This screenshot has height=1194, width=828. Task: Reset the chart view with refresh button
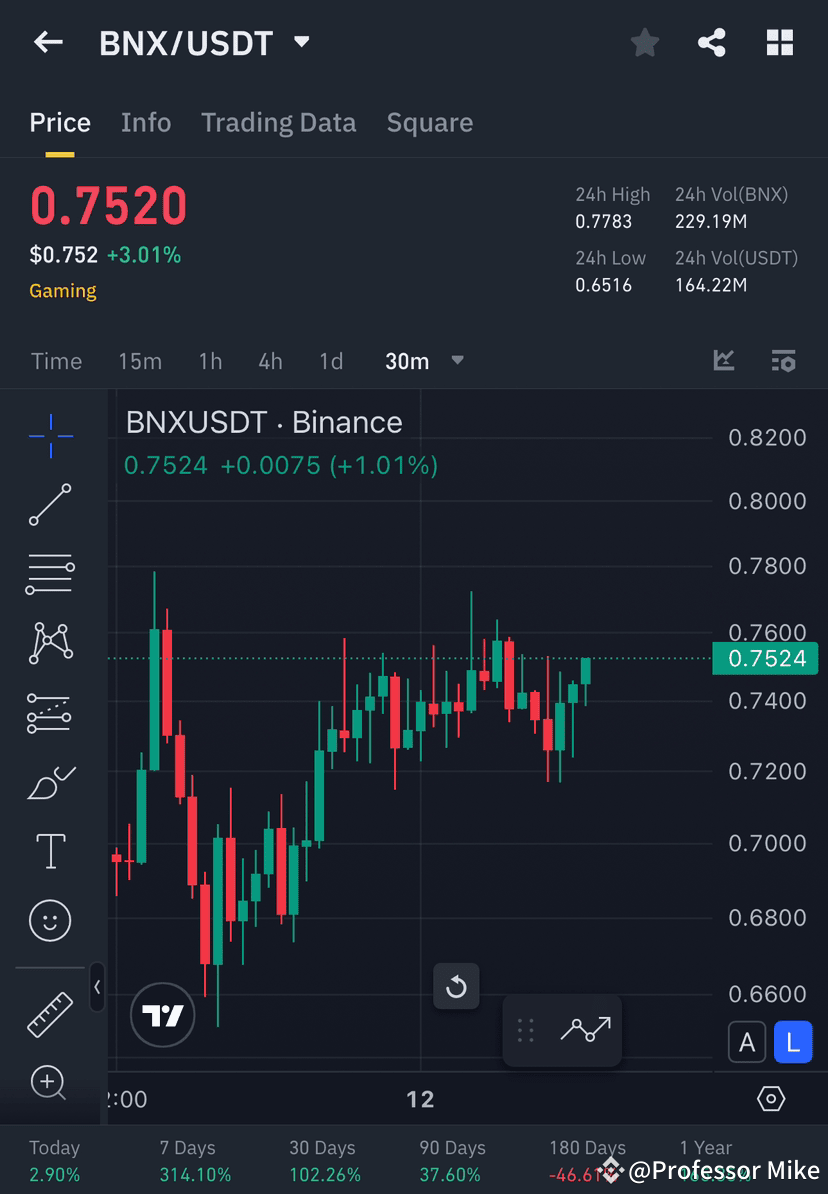456,987
